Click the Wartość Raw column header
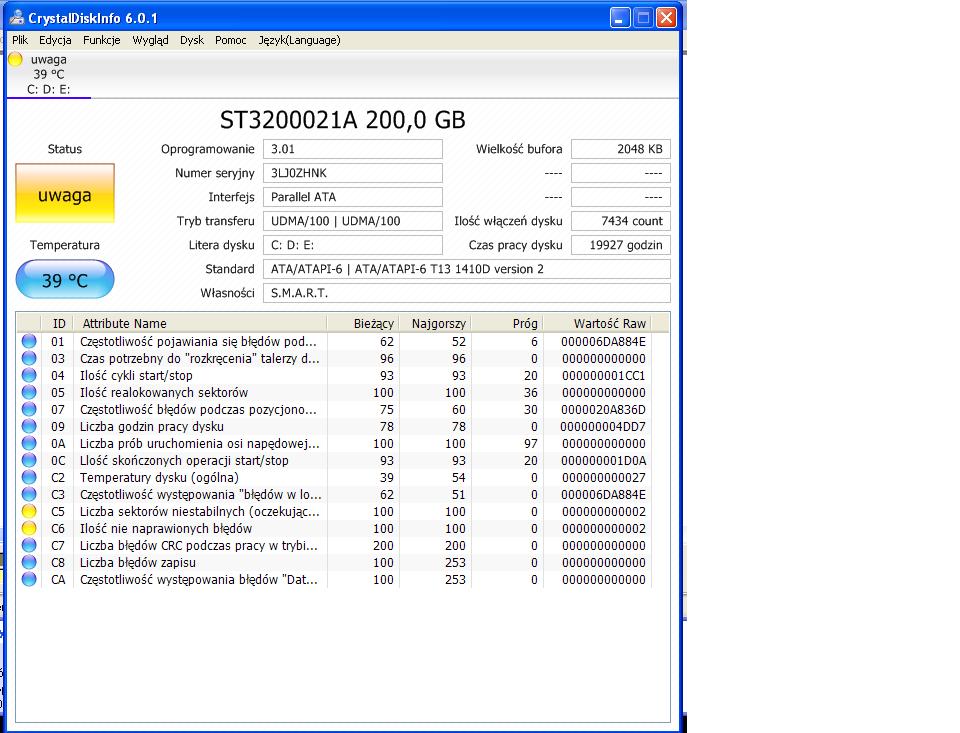The width and height of the screenshot is (960, 733). pyautogui.click(x=598, y=323)
